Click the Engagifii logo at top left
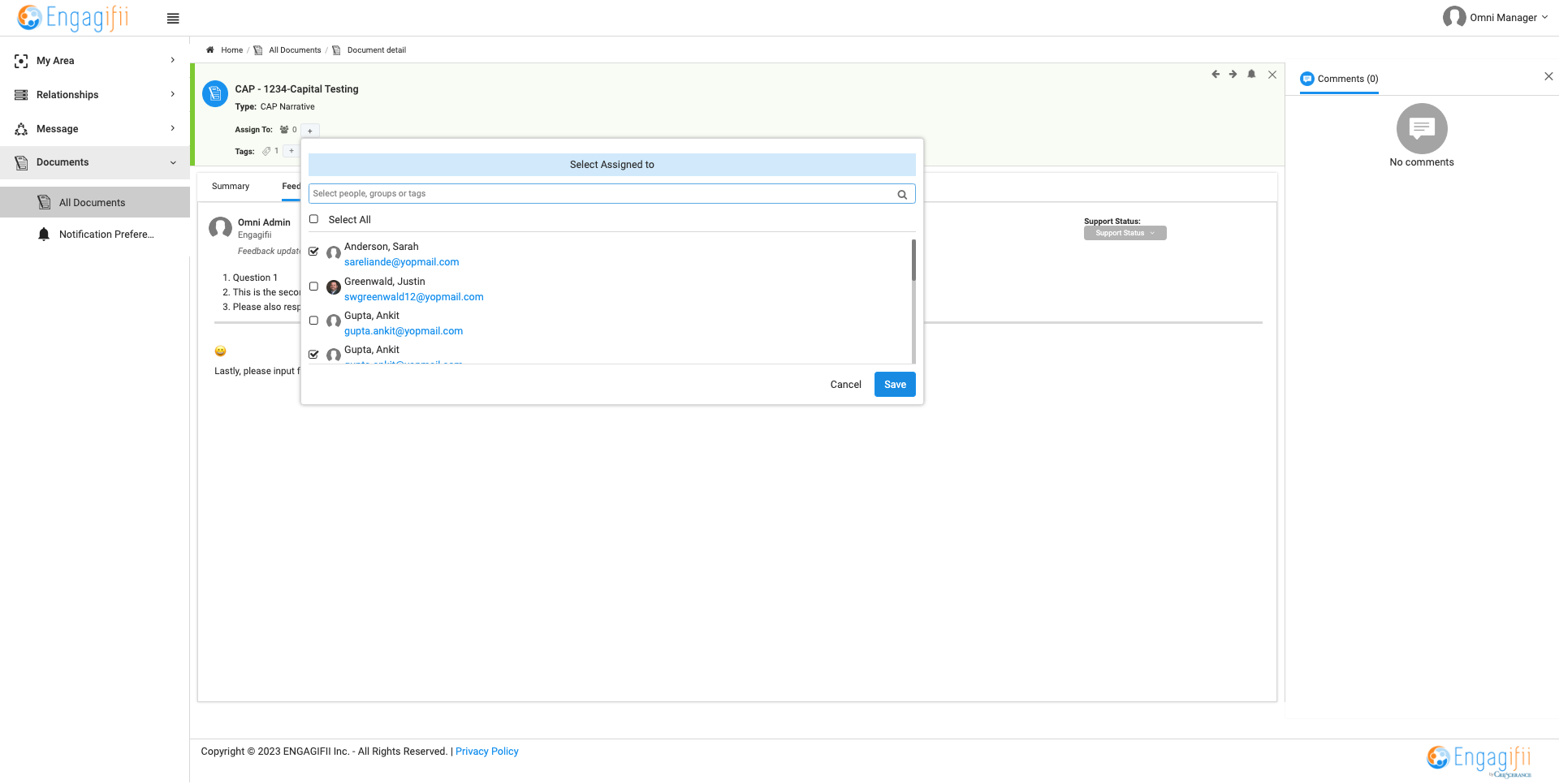This screenshot has height=784, width=1559. pyautogui.click(x=73, y=18)
